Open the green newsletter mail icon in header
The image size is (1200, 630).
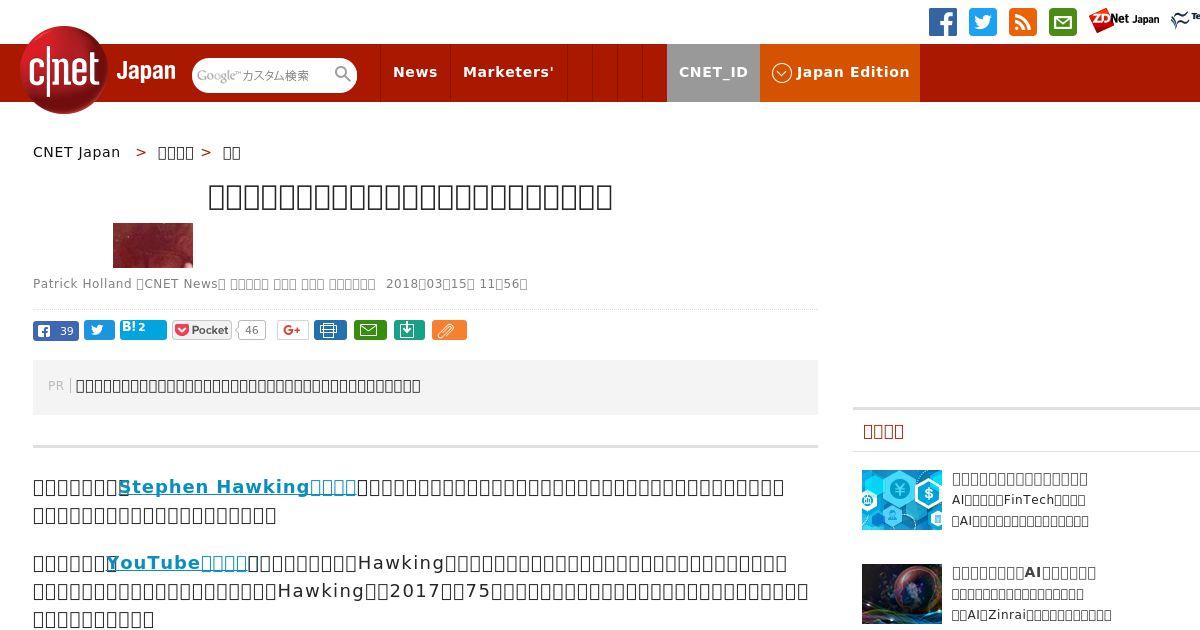click(1063, 22)
